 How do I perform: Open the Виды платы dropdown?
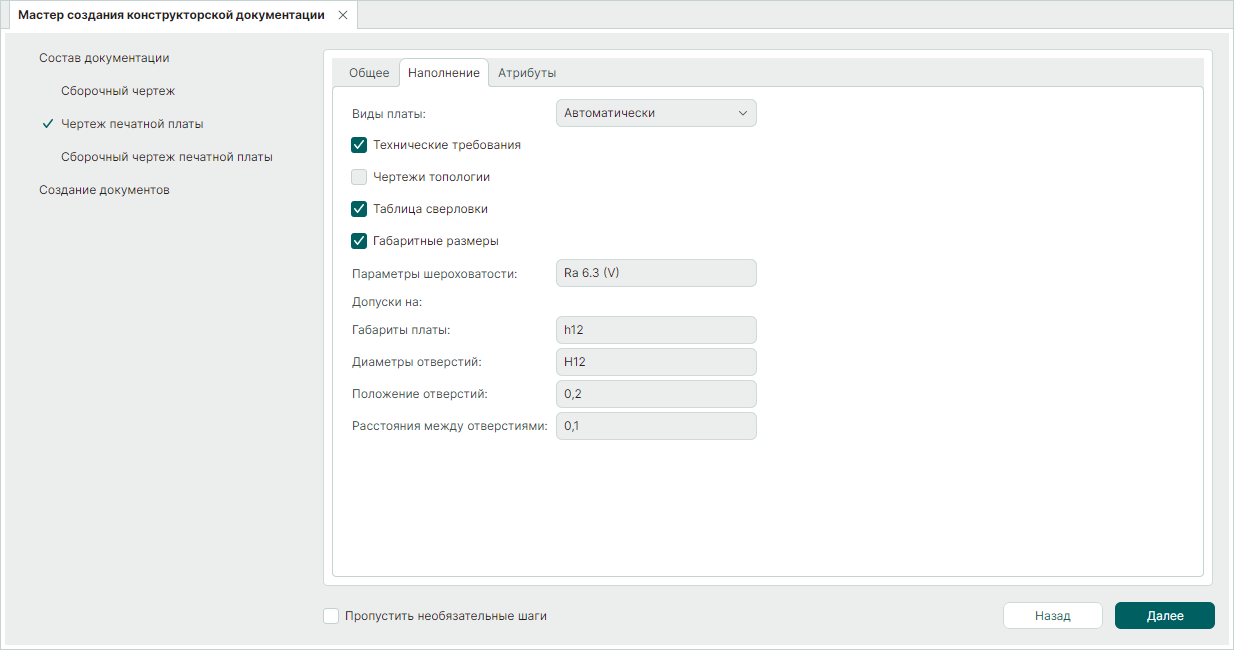[656, 113]
